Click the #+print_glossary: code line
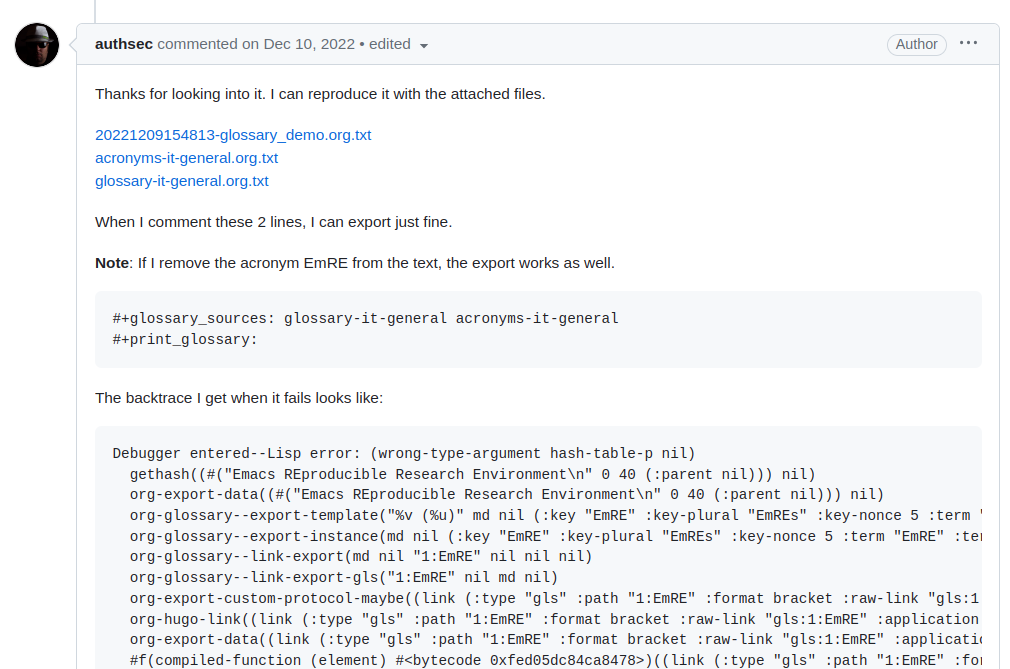The width and height of the screenshot is (1010, 669). click(x=185, y=339)
